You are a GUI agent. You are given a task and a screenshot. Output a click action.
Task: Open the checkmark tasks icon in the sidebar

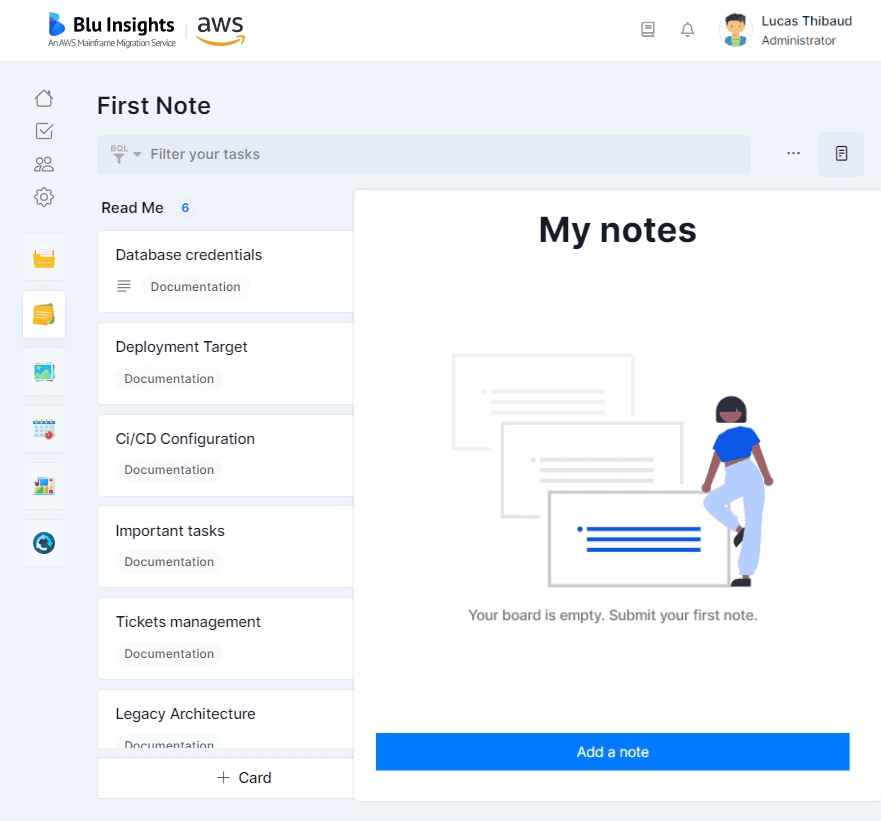[x=44, y=131]
